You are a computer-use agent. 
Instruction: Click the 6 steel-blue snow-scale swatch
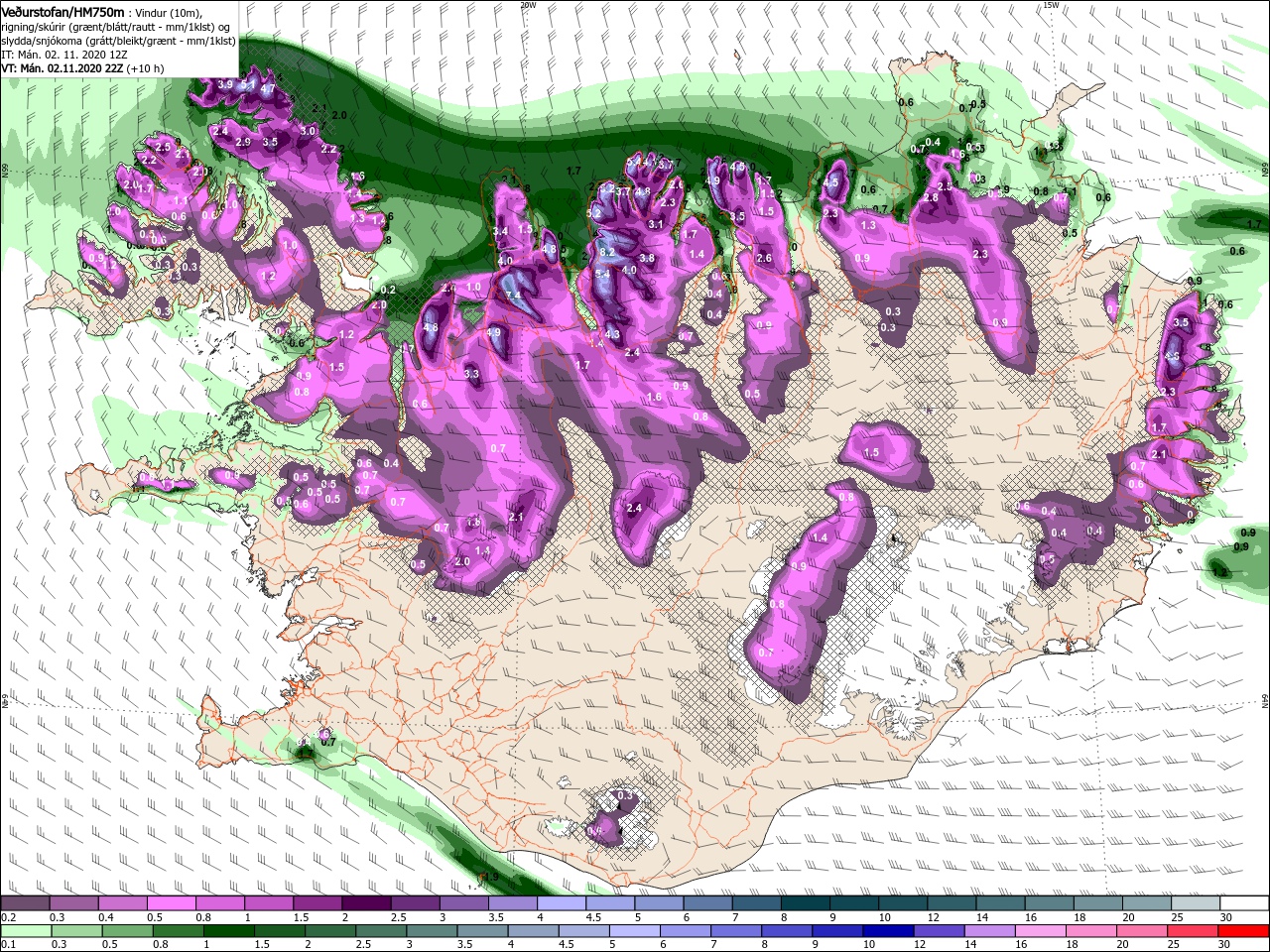(x=706, y=903)
